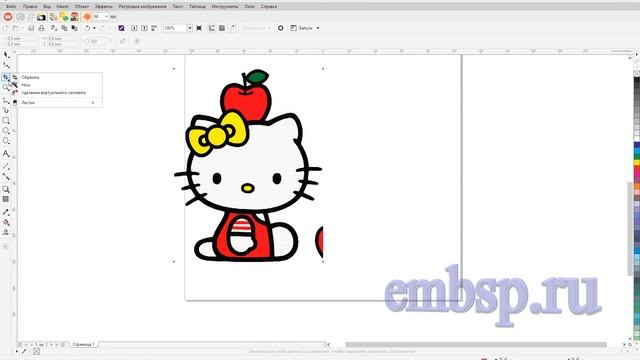
Task: Select the Transparency checkerboard tool
Action: (6, 199)
